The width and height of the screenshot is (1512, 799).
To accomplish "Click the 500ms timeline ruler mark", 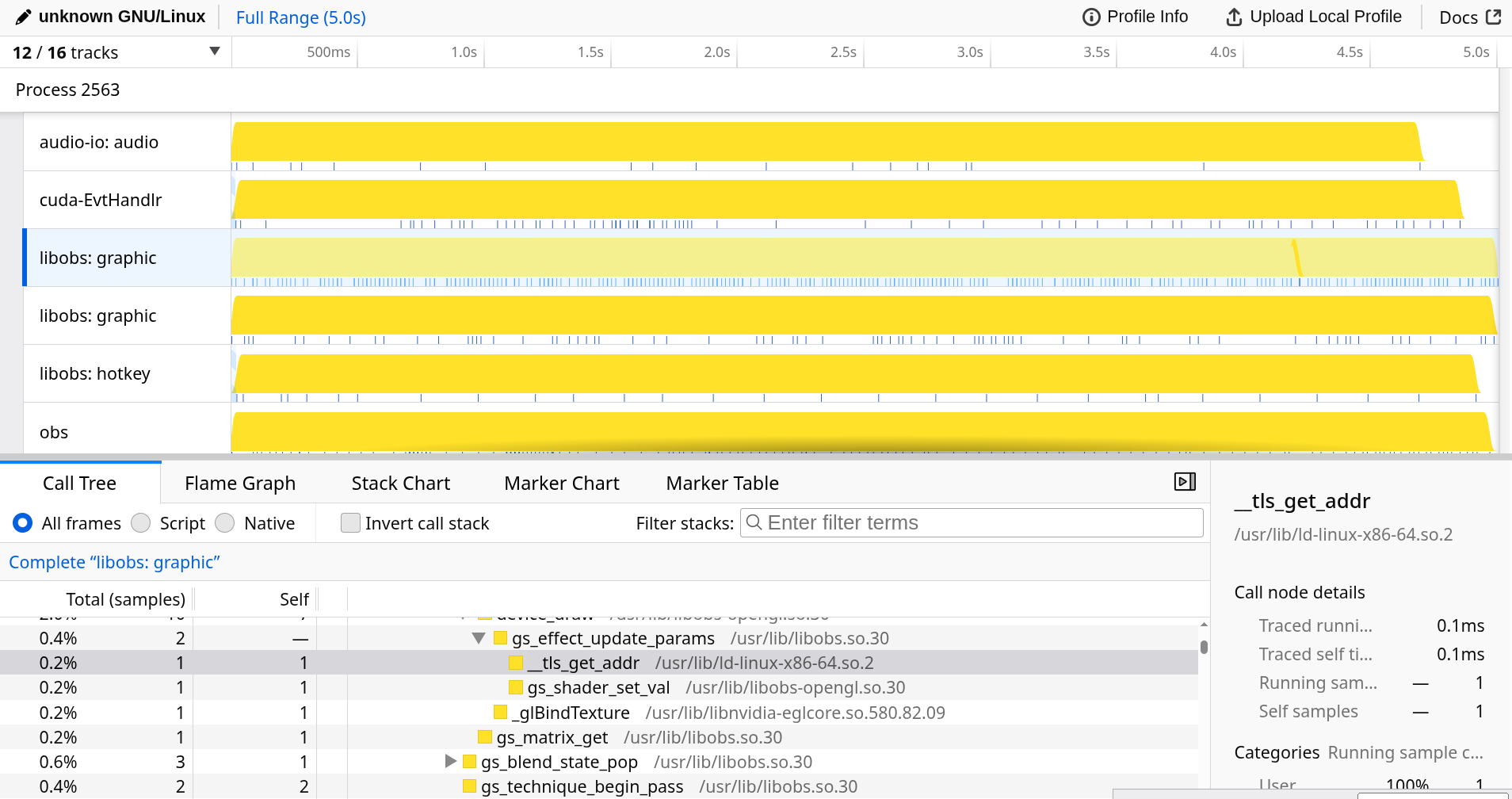I will click(328, 52).
